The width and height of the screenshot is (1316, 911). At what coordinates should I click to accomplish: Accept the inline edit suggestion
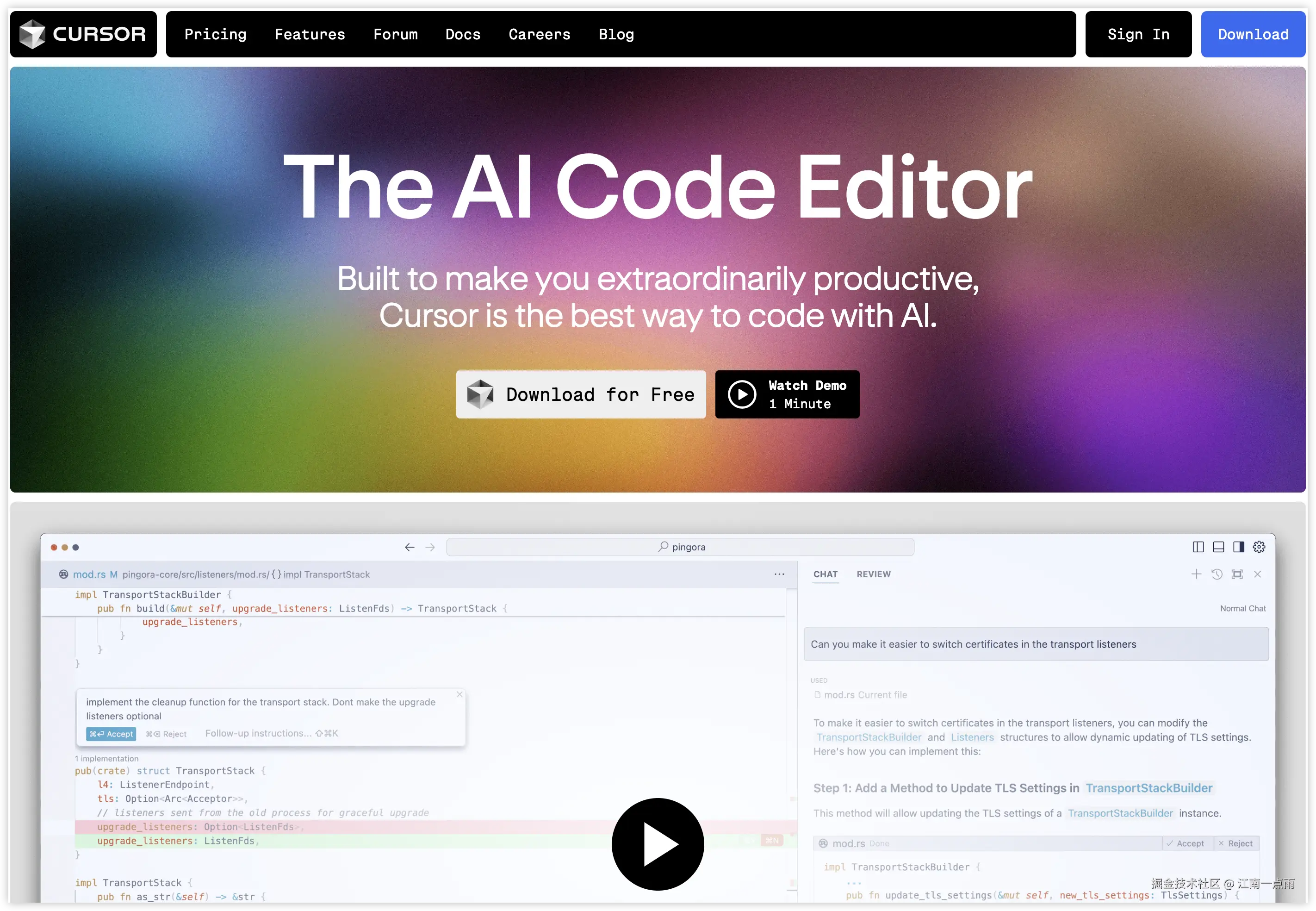[111, 734]
